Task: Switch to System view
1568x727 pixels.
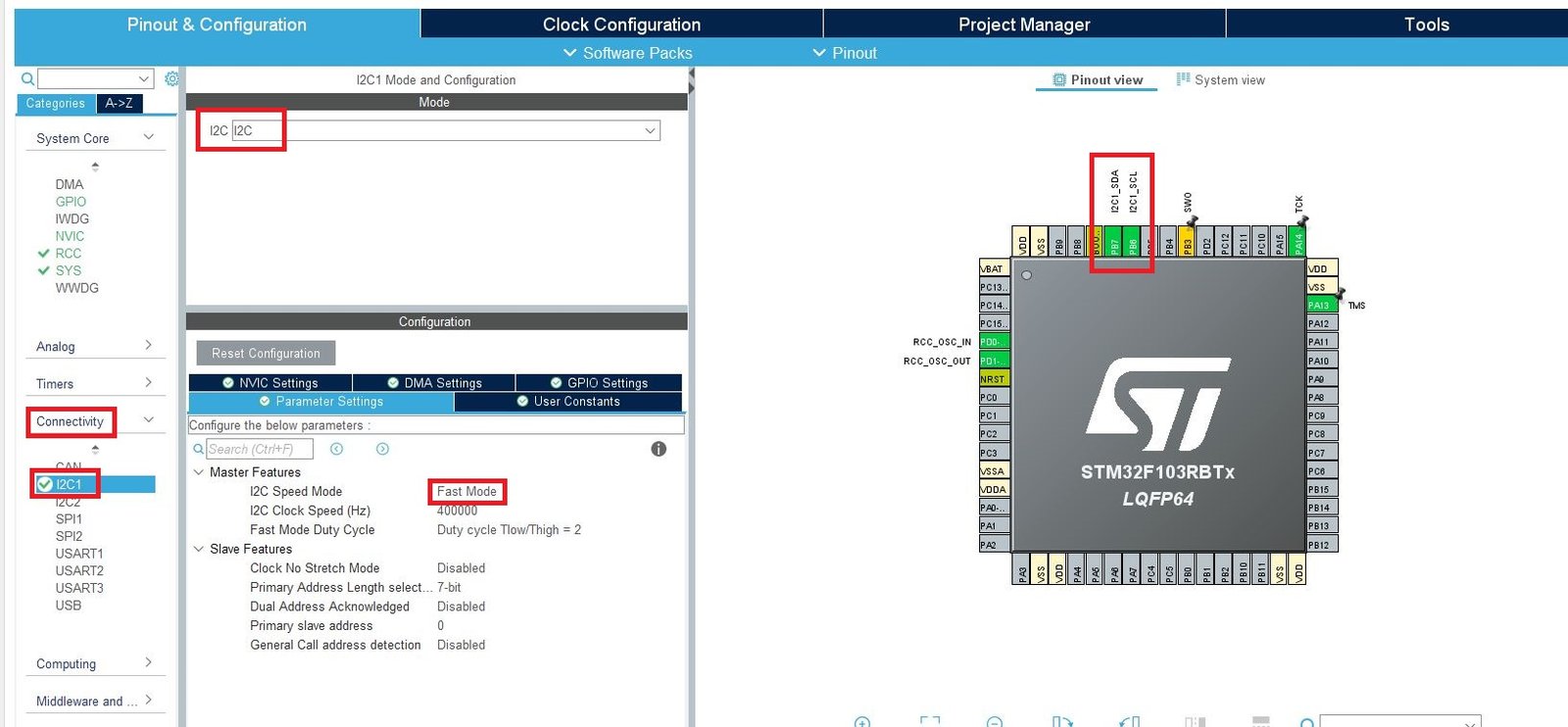Action: (1220, 80)
